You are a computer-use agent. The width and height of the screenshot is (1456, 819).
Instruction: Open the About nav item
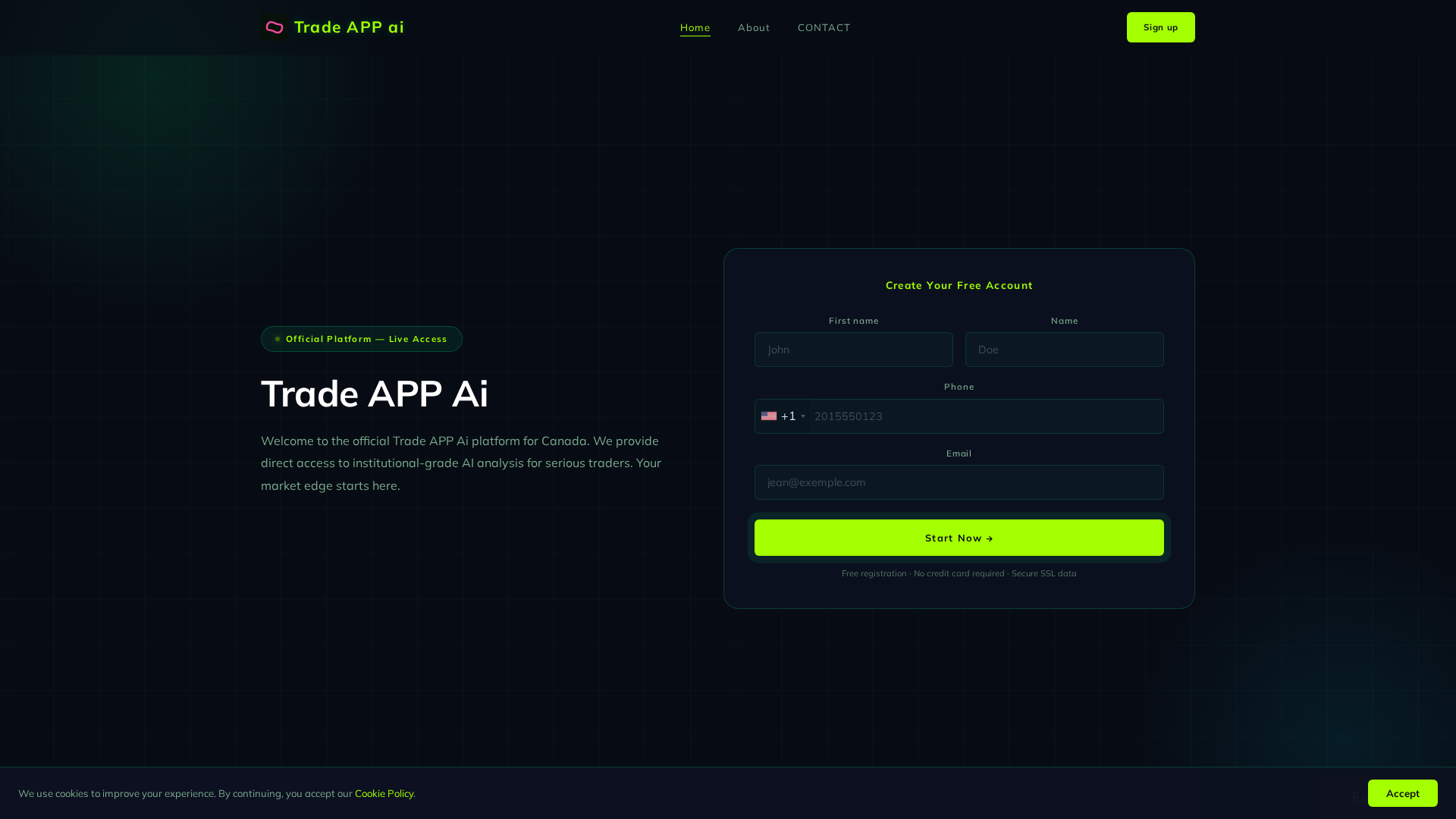tap(754, 28)
